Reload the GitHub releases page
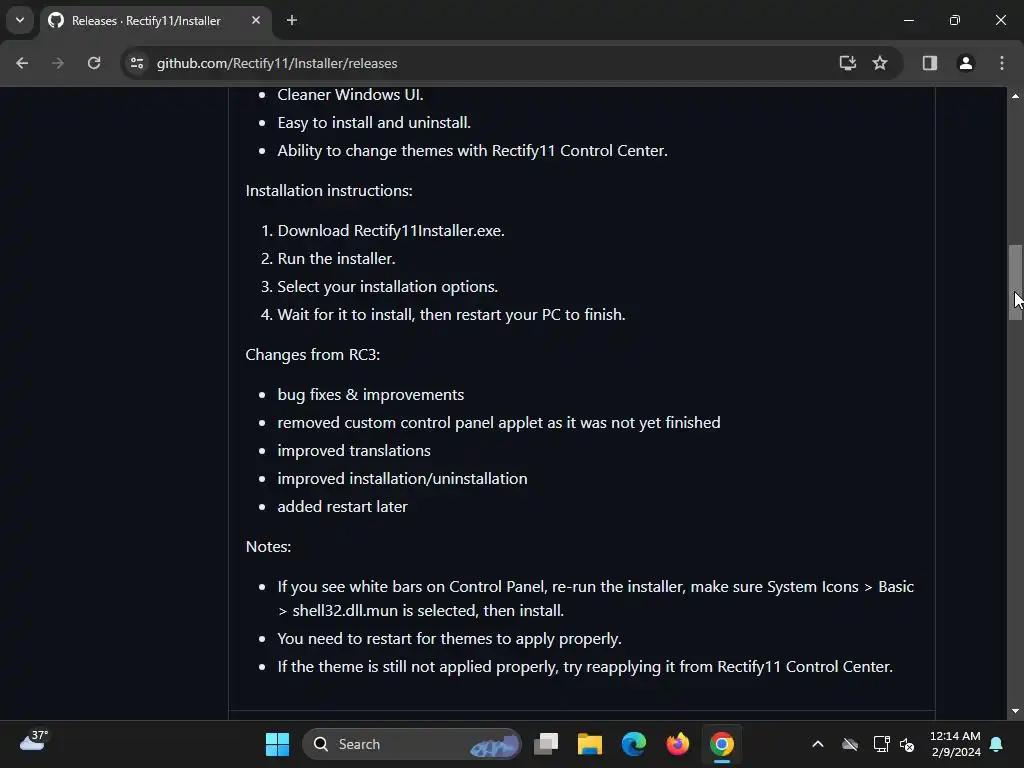Viewport: 1024px width, 768px height. point(94,63)
